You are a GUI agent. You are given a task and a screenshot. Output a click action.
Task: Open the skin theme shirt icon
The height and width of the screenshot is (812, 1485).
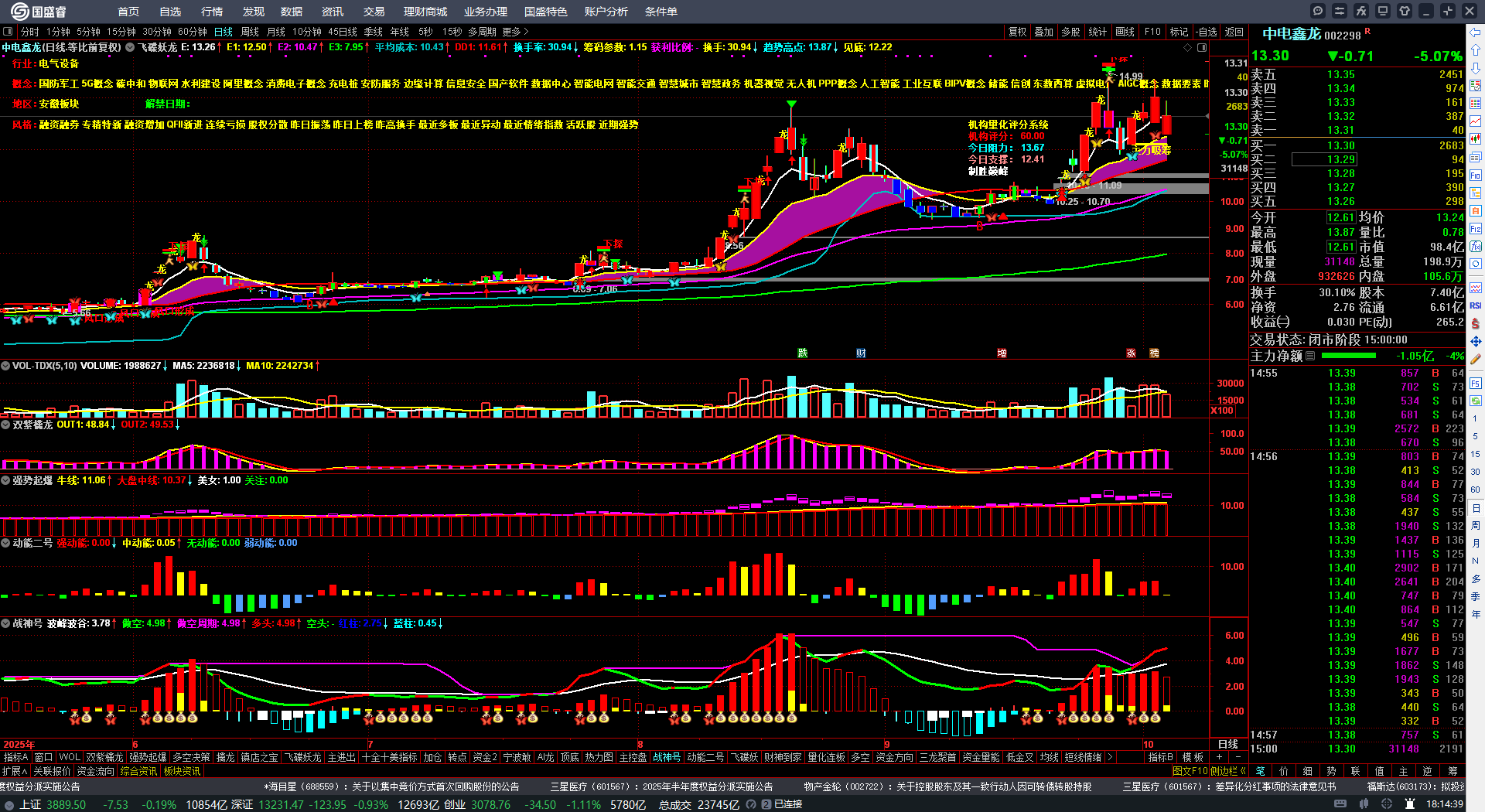[x=1405, y=11]
